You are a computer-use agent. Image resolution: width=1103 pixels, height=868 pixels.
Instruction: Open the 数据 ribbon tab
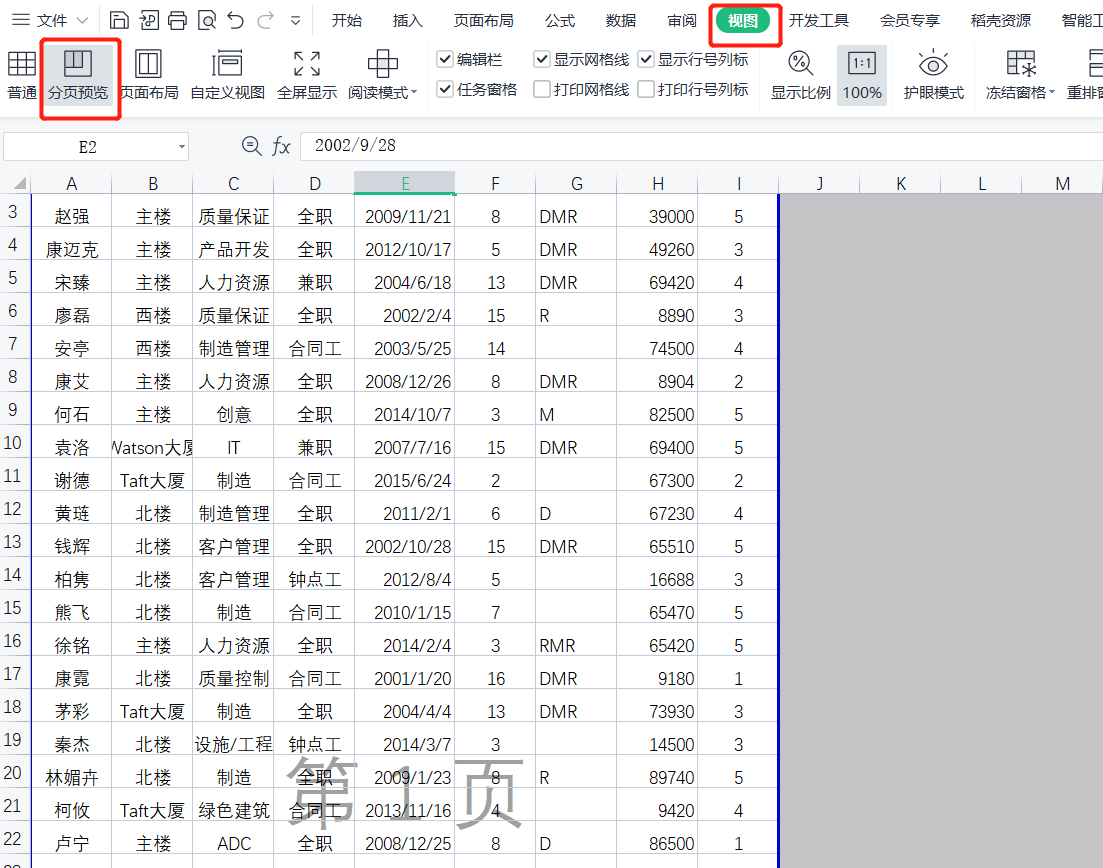pyautogui.click(x=620, y=21)
